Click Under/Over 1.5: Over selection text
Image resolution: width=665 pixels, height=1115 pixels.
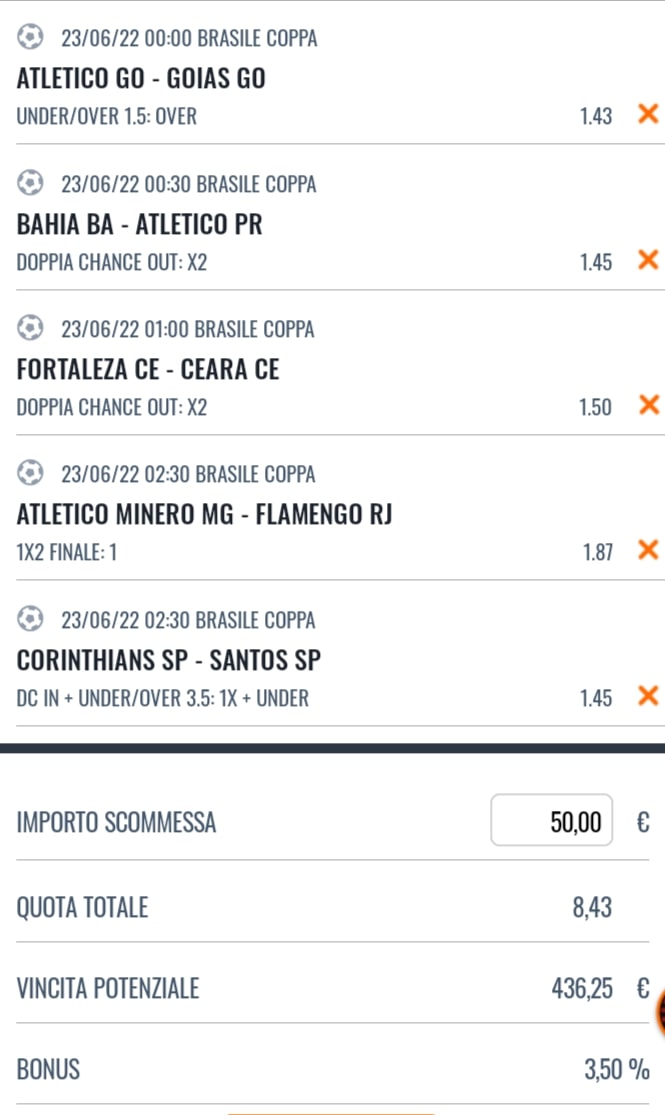[x=107, y=117]
